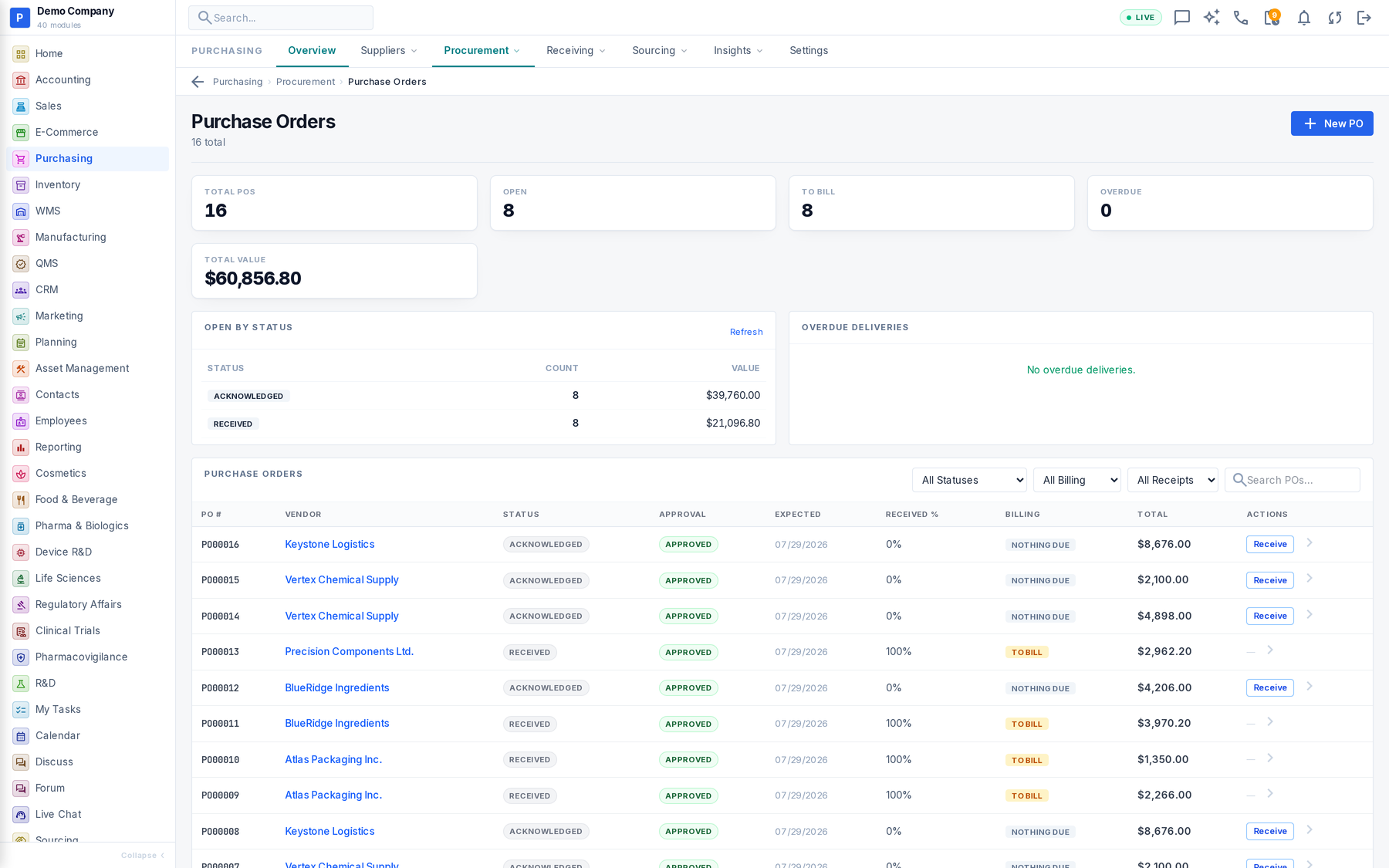Collapse the sidebar

(x=143, y=856)
